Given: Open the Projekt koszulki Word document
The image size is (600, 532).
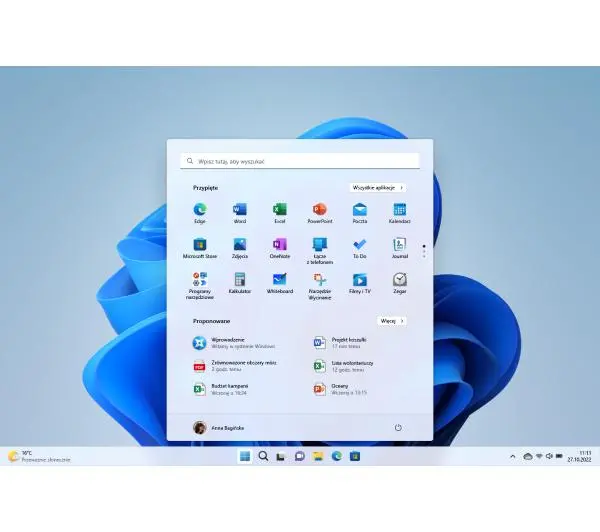Looking at the screenshot, I should point(340,343).
